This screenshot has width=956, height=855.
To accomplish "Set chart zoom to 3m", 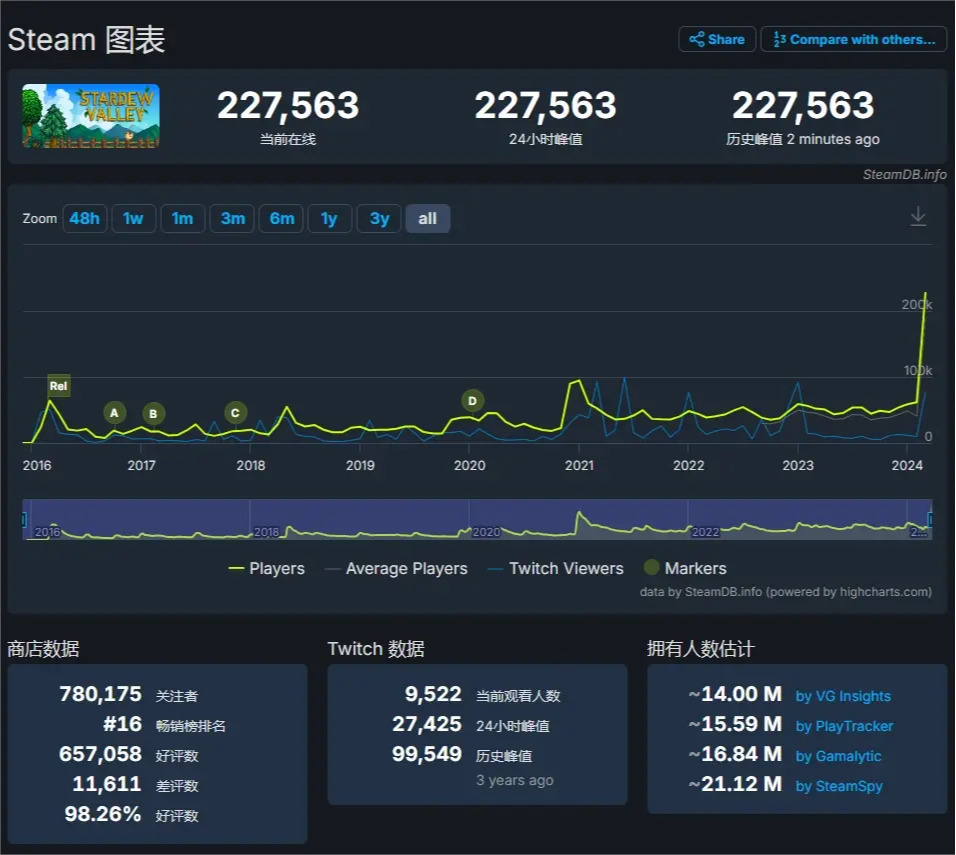I will click(232, 218).
